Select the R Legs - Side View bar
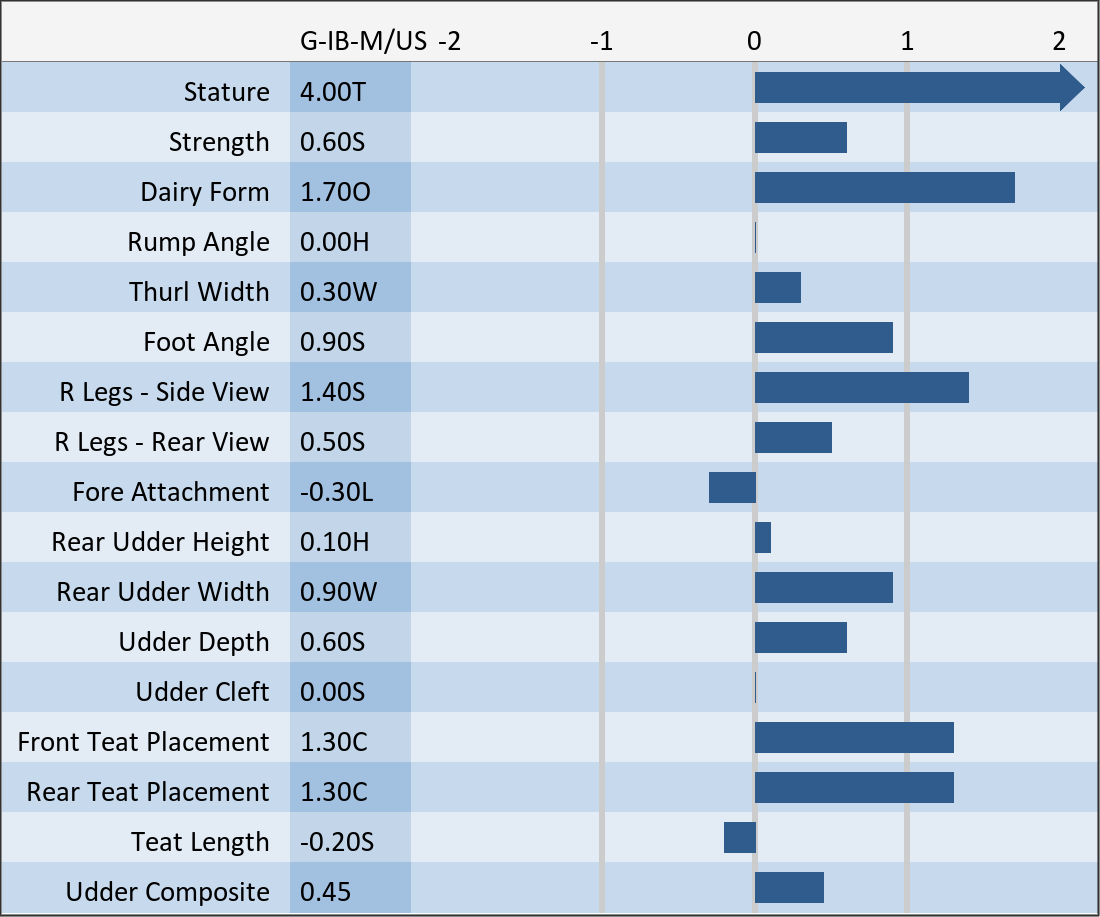1100x917 pixels. pos(861,388)
